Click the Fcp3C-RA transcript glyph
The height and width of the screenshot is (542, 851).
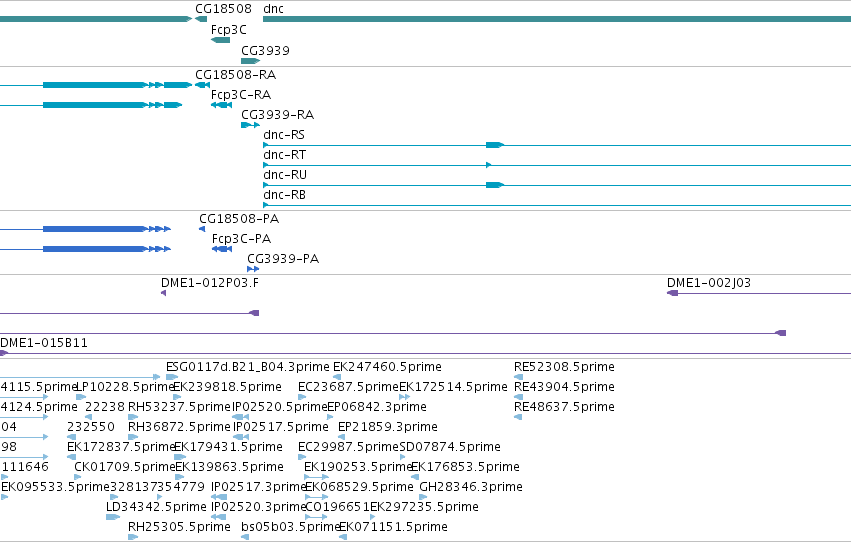coord(221,105)
